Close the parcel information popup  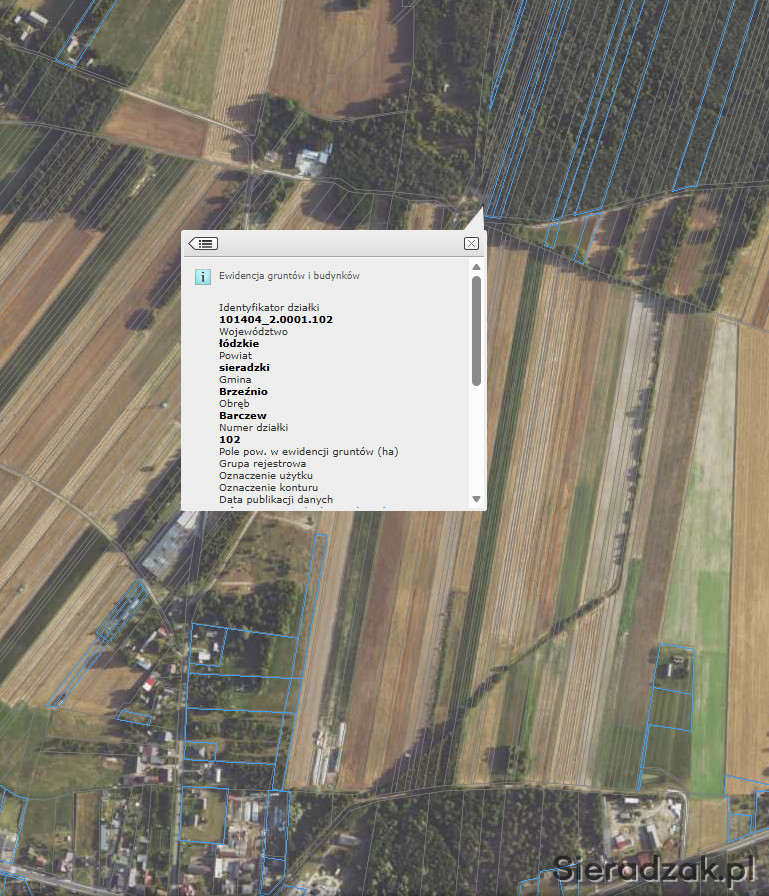(471, 243)
